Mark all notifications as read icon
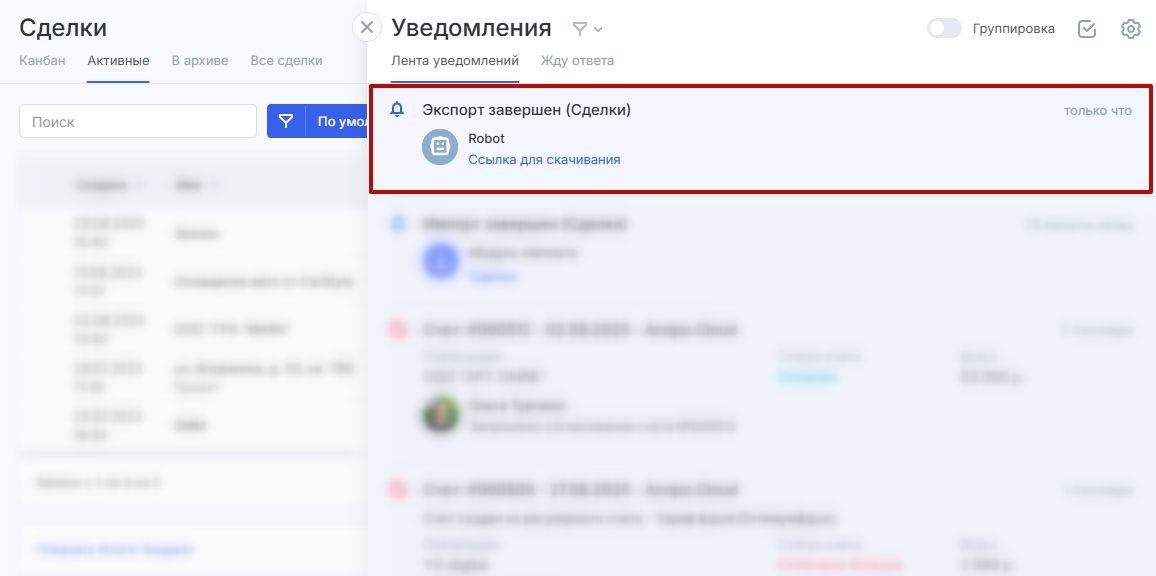The width and height of the screenshot is (1156, 576). click(1087, 29)
